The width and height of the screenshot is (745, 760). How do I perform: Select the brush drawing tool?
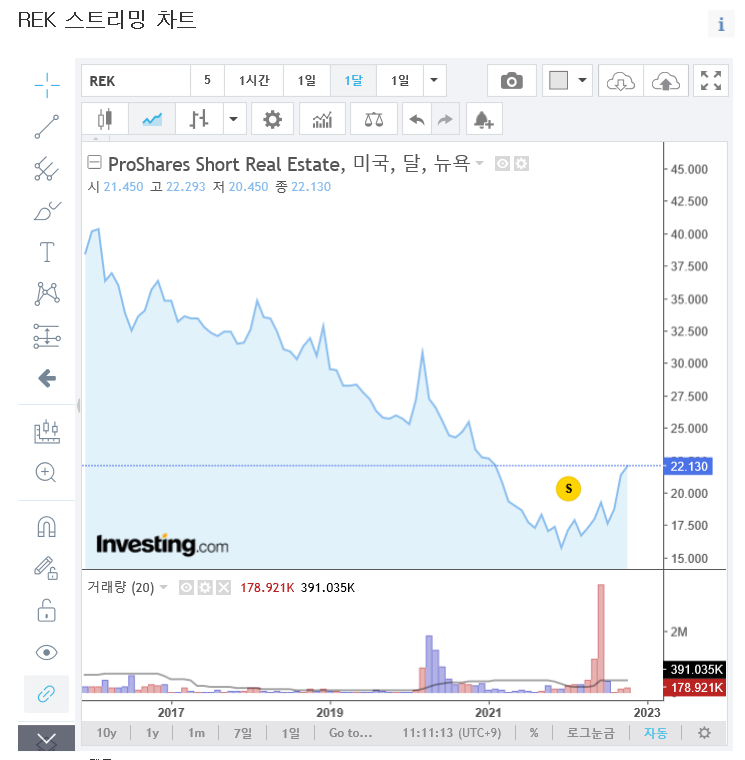pos(47,211)
